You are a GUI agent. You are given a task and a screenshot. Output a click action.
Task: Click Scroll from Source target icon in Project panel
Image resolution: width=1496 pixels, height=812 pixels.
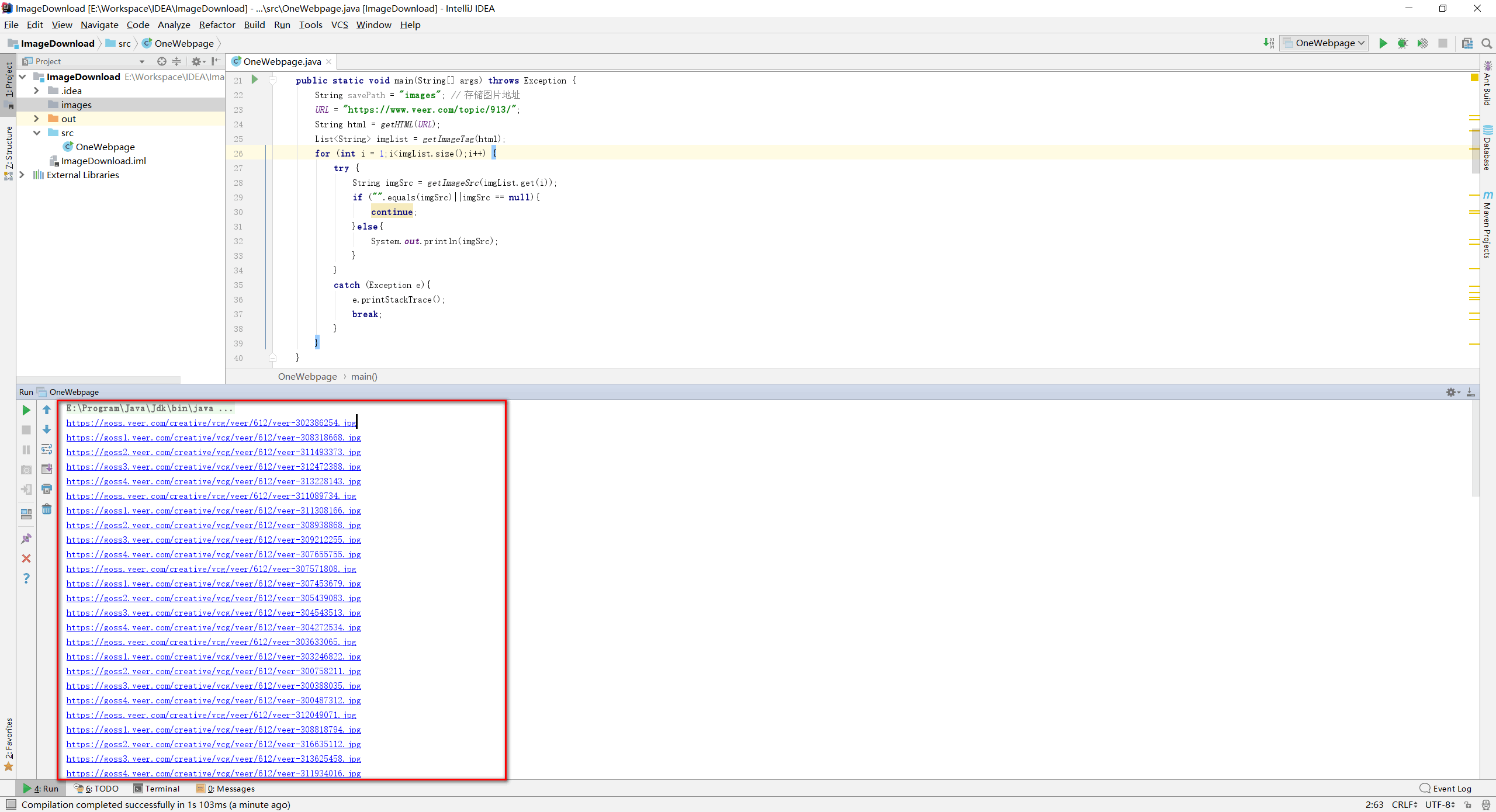pos(162,61)
